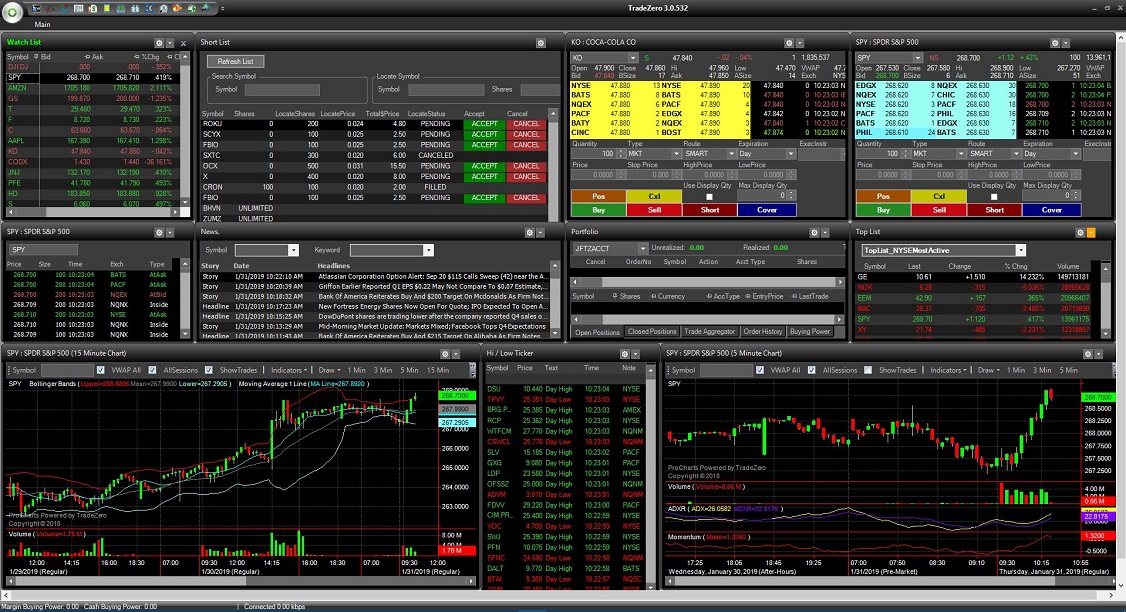Viewport: 1126px width, 612px height.
Task: Open the Order History tab
Action: (x=762, y=331)
